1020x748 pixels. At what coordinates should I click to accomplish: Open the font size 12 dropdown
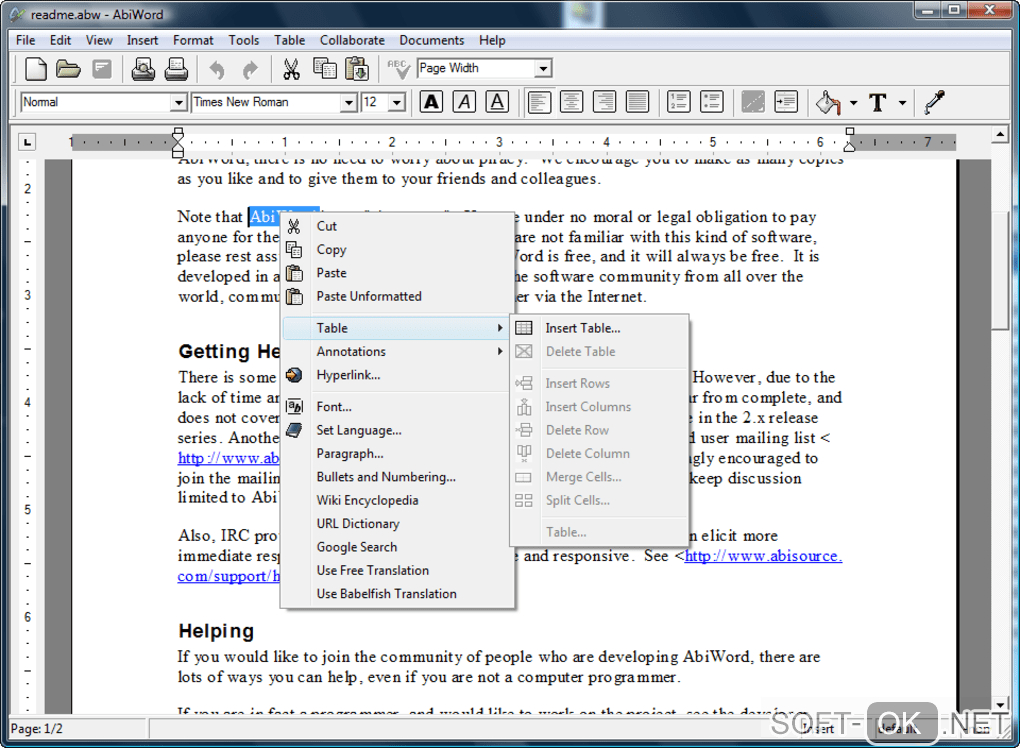coord(397,102)
